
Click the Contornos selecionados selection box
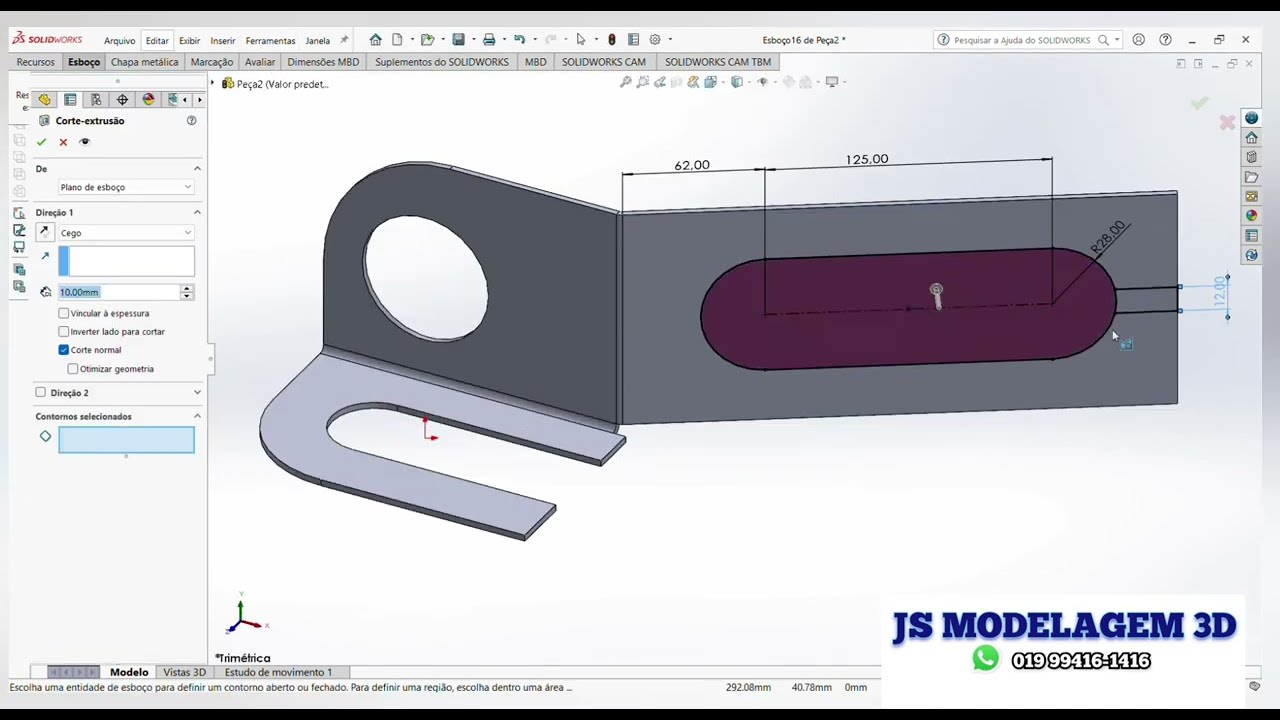[126, 440]
